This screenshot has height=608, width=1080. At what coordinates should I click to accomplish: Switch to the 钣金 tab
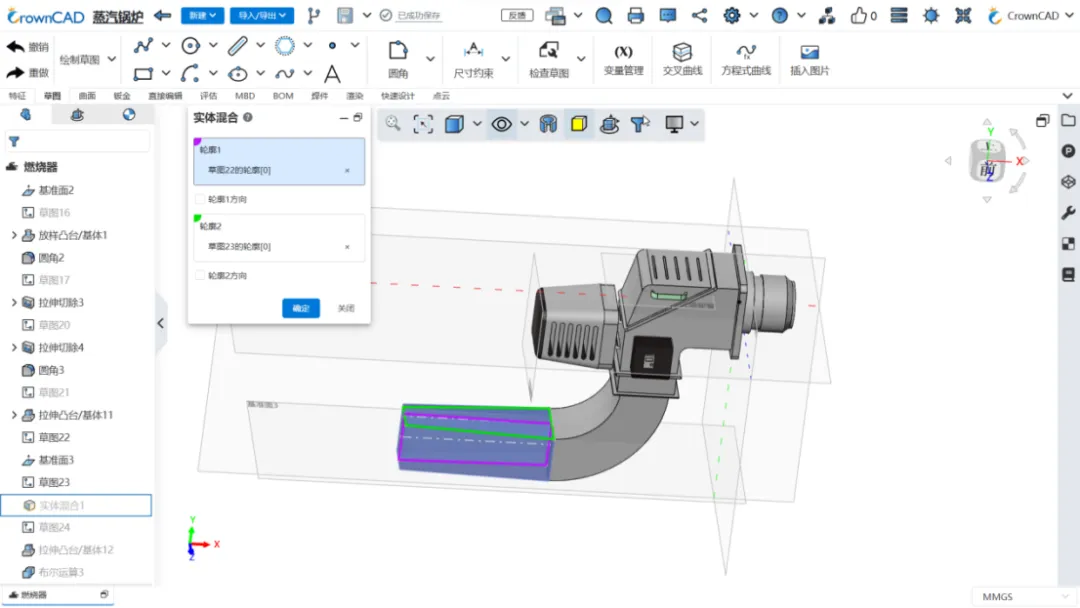(122, 96)
